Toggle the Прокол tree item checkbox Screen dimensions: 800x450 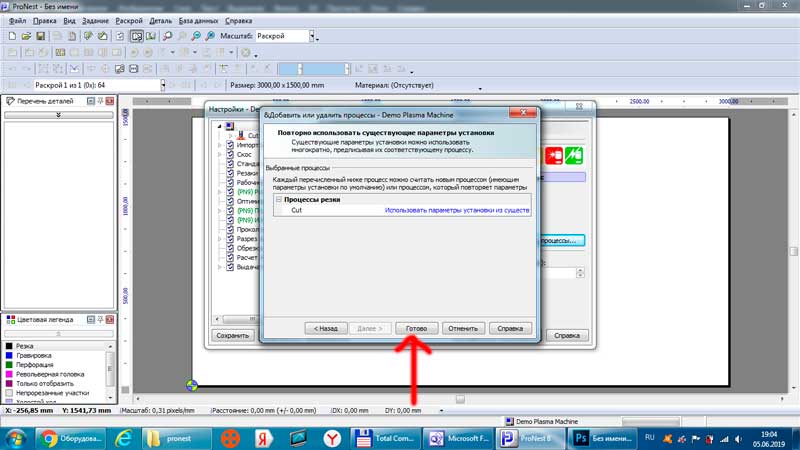pos(230,229)
